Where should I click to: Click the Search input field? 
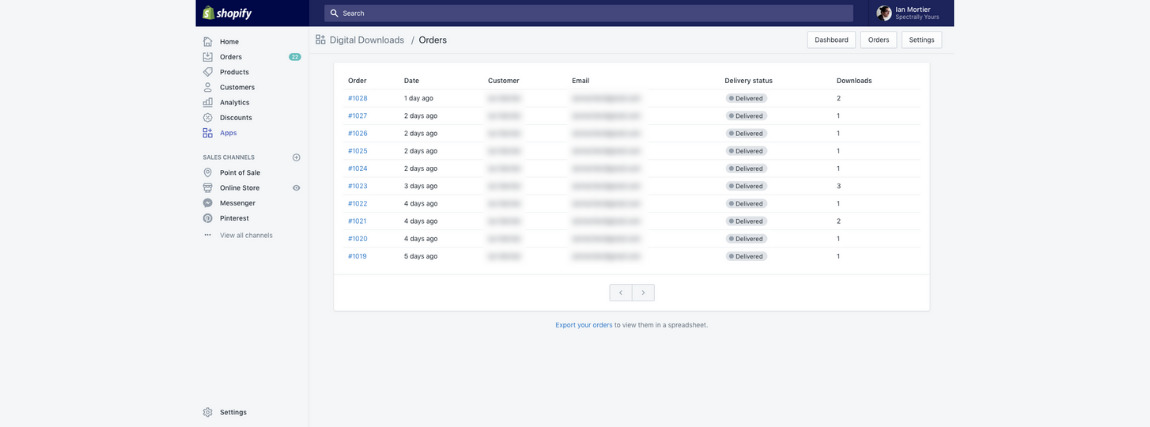590,13
